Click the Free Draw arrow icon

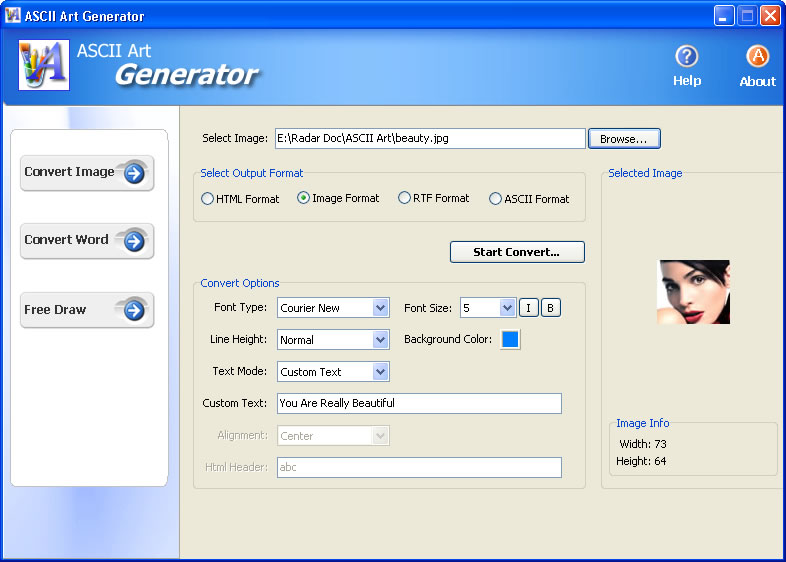point(134,310)
